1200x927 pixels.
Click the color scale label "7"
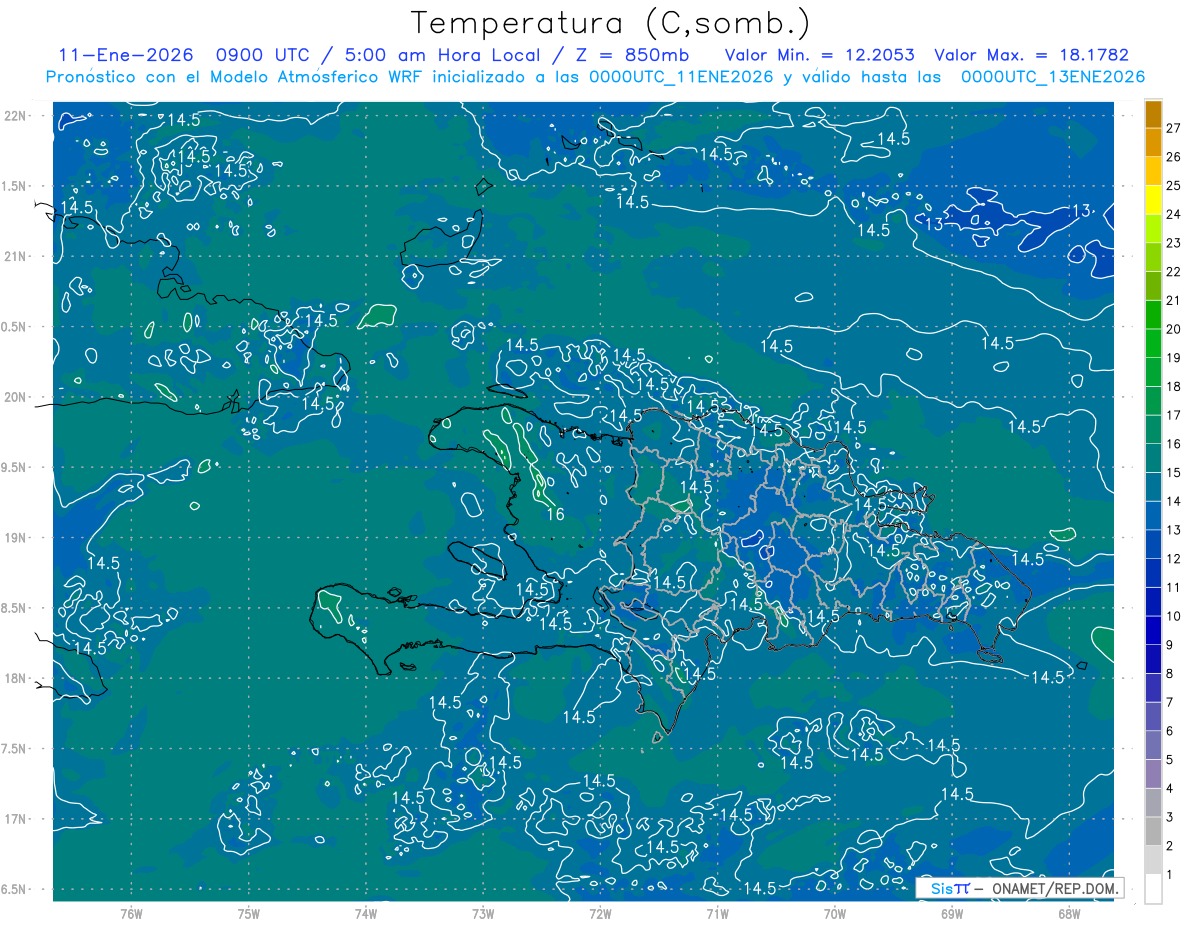coord(1170,702)
